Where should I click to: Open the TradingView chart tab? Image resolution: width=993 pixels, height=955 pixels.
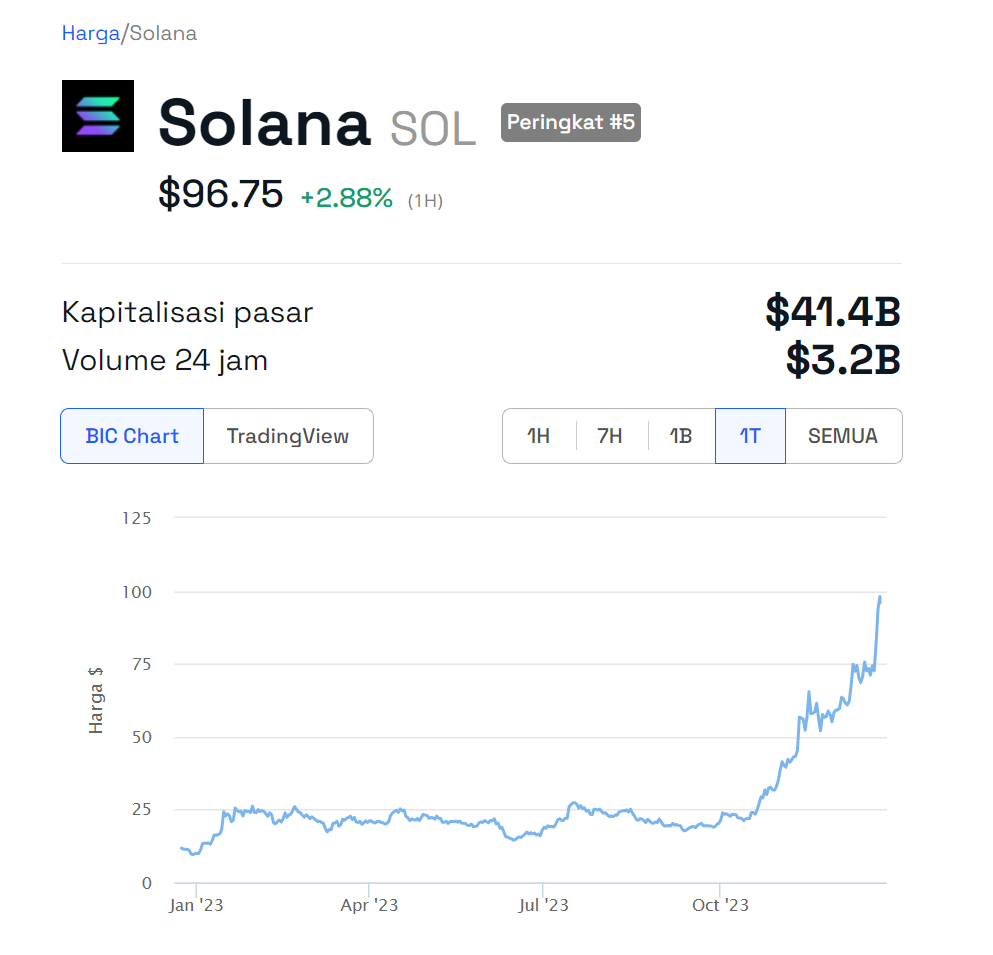pyautogui.click(x=288, y=436)
